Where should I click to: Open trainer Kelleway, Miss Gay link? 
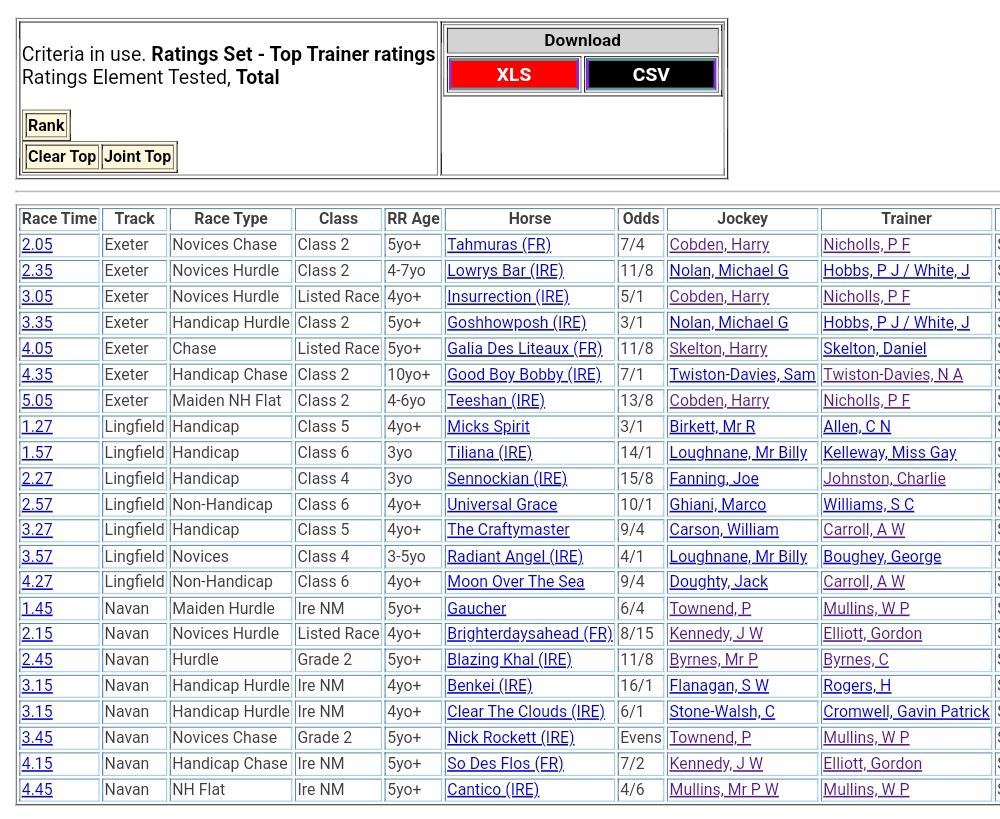pyautogui.click(x=889, y=453)
